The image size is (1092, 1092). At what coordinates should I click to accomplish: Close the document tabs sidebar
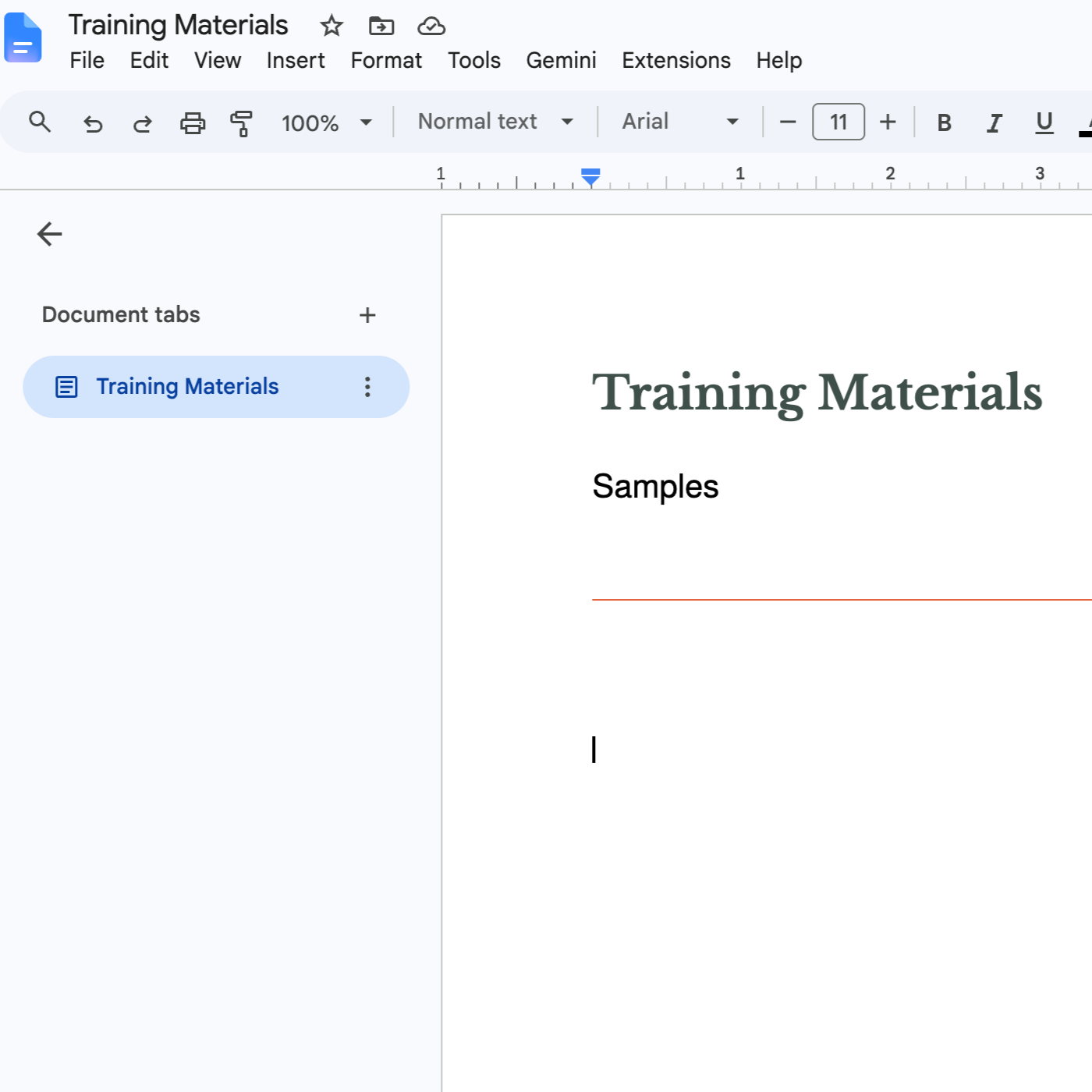[x=50, y=234]
